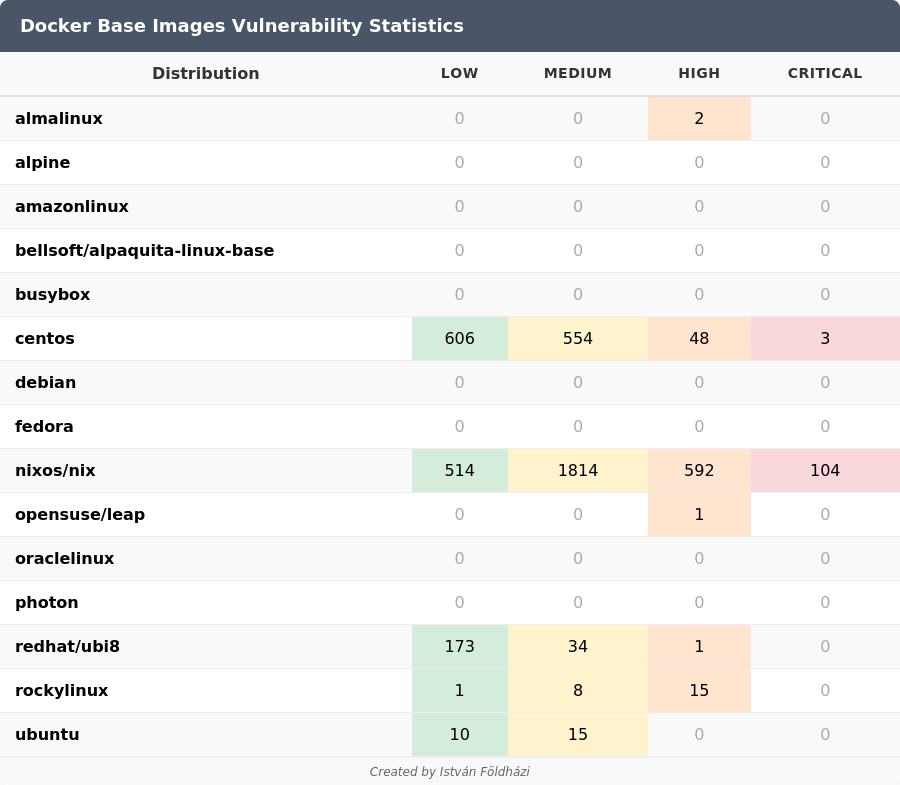900x785 pixels.
Task: Click the bellsoft/alpaquita-linux-base row name
Action: pos(145,251)
